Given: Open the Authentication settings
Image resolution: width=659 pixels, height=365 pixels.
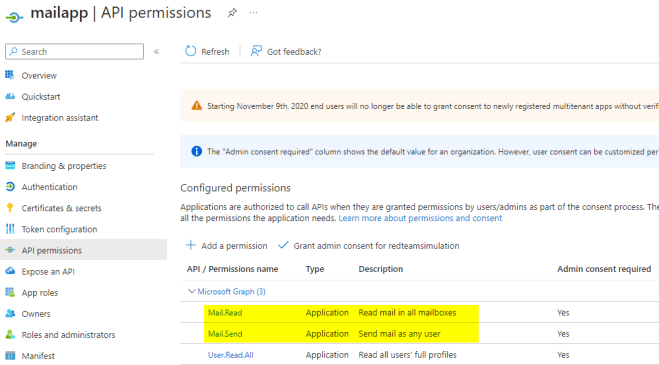Looking at the screenshot, I should [50, 187].
